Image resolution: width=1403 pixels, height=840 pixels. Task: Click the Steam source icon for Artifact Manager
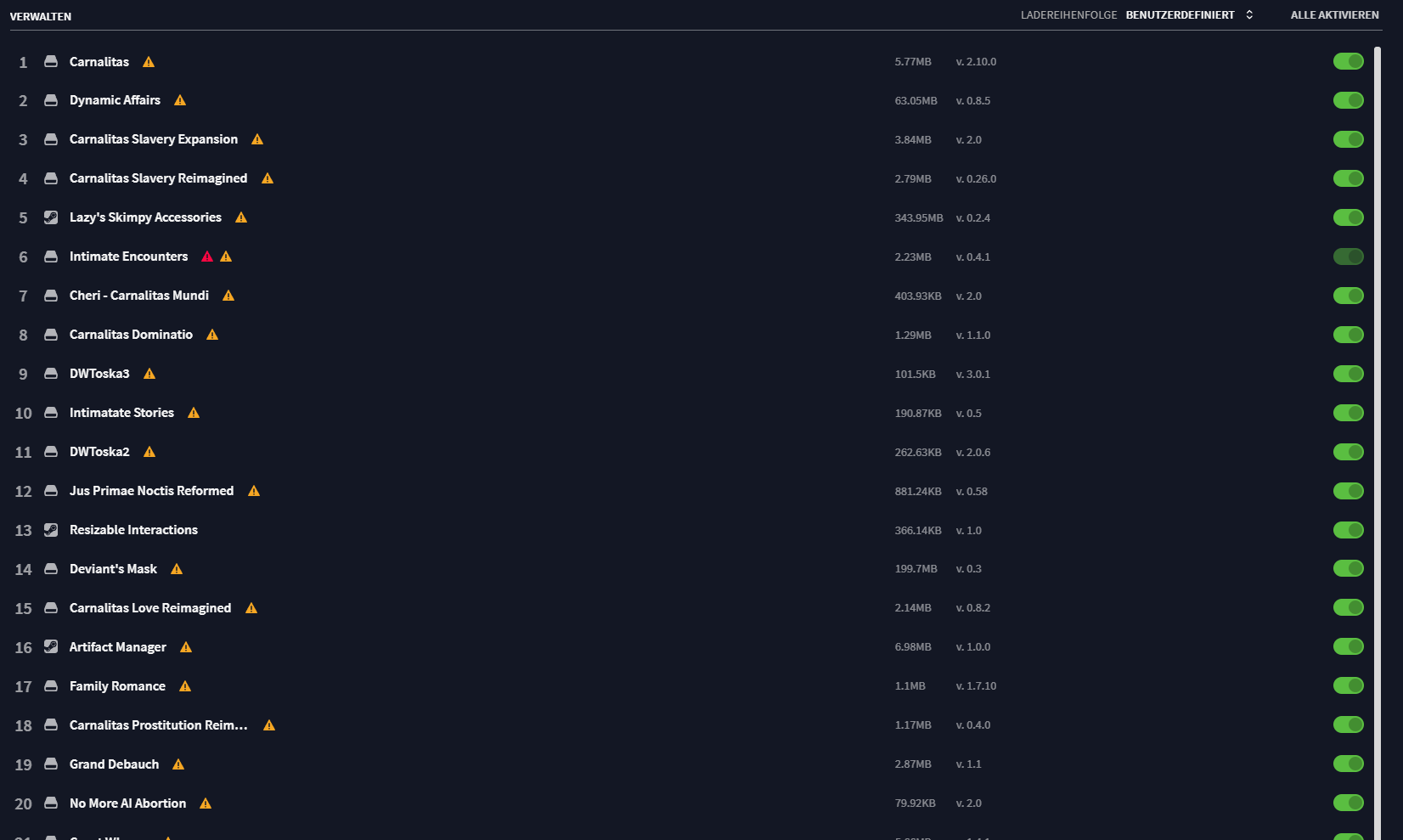pos(51,647)
